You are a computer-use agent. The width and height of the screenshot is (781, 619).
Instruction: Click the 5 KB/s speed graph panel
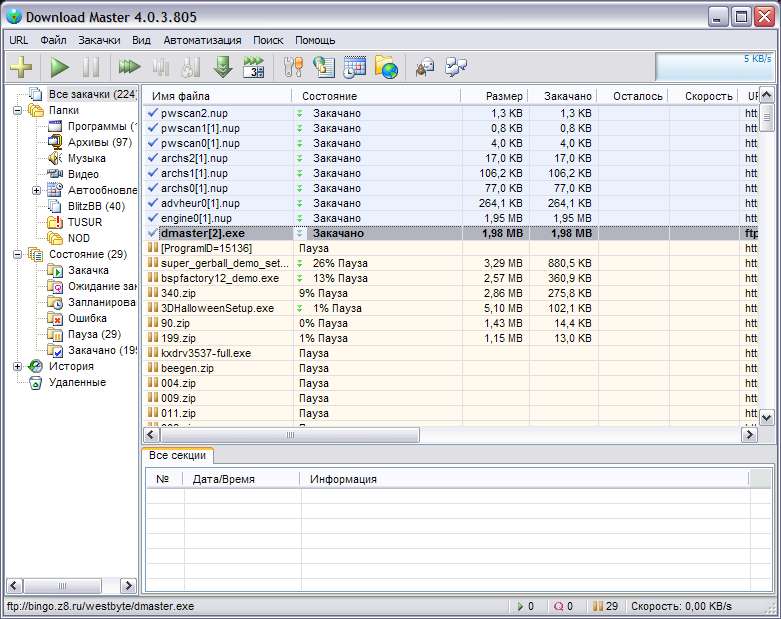(x=715, y=67)
